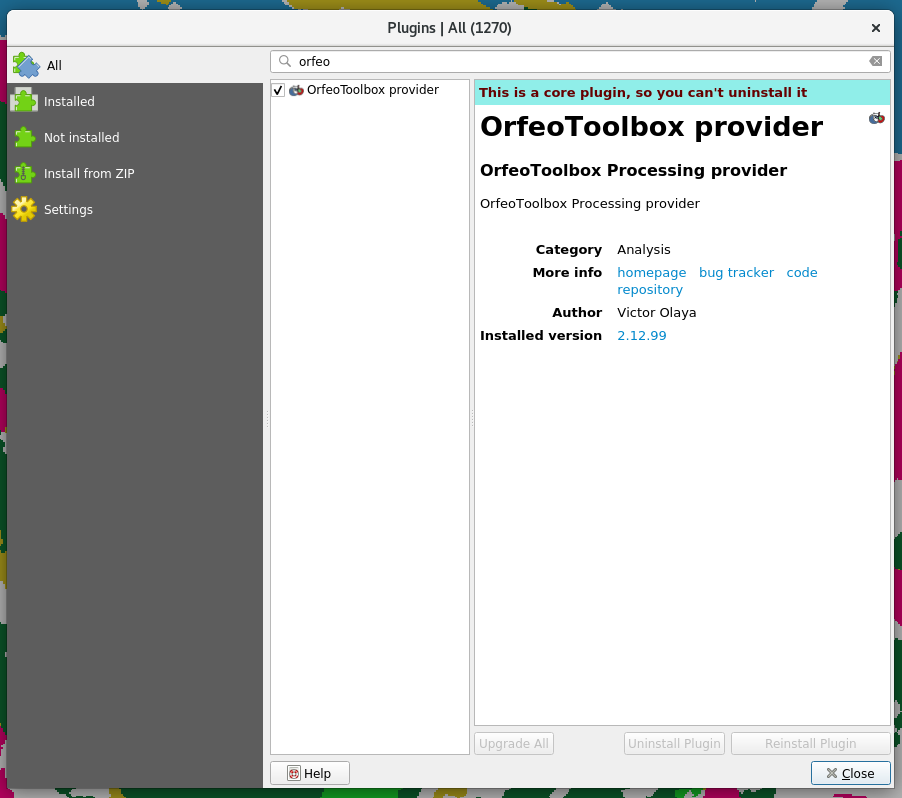Click the OrfeoToolbox logo in details panel
The image size is (902, 798).
coord(876,118)
